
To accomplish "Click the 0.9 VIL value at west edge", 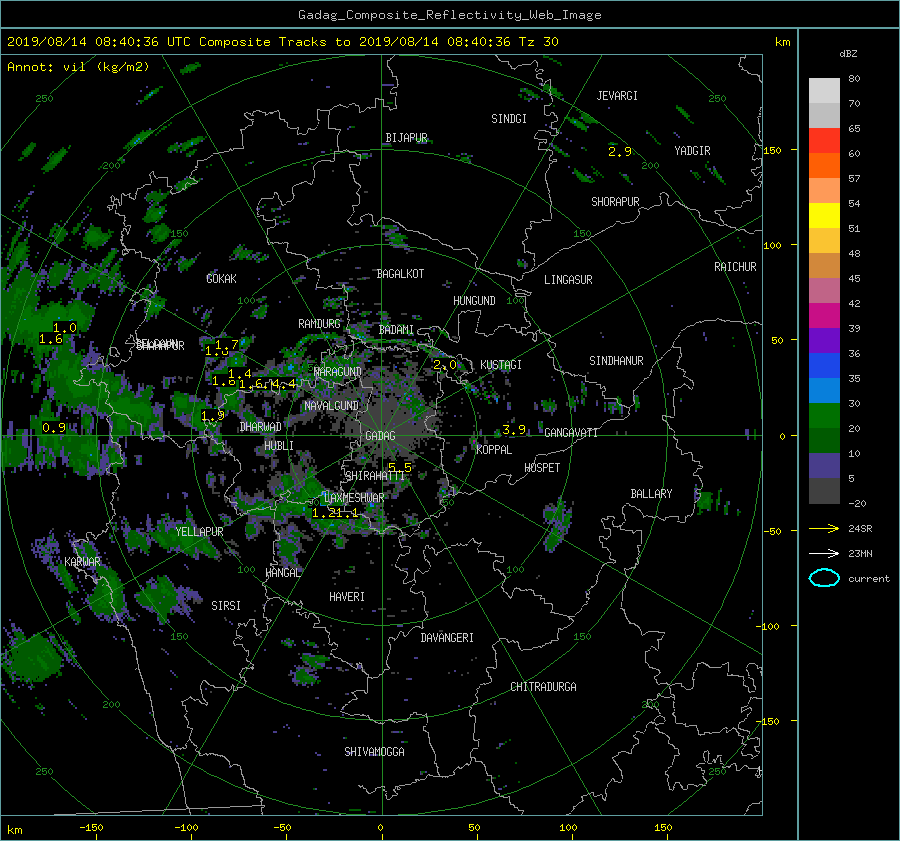I will [x=54, y=428].
